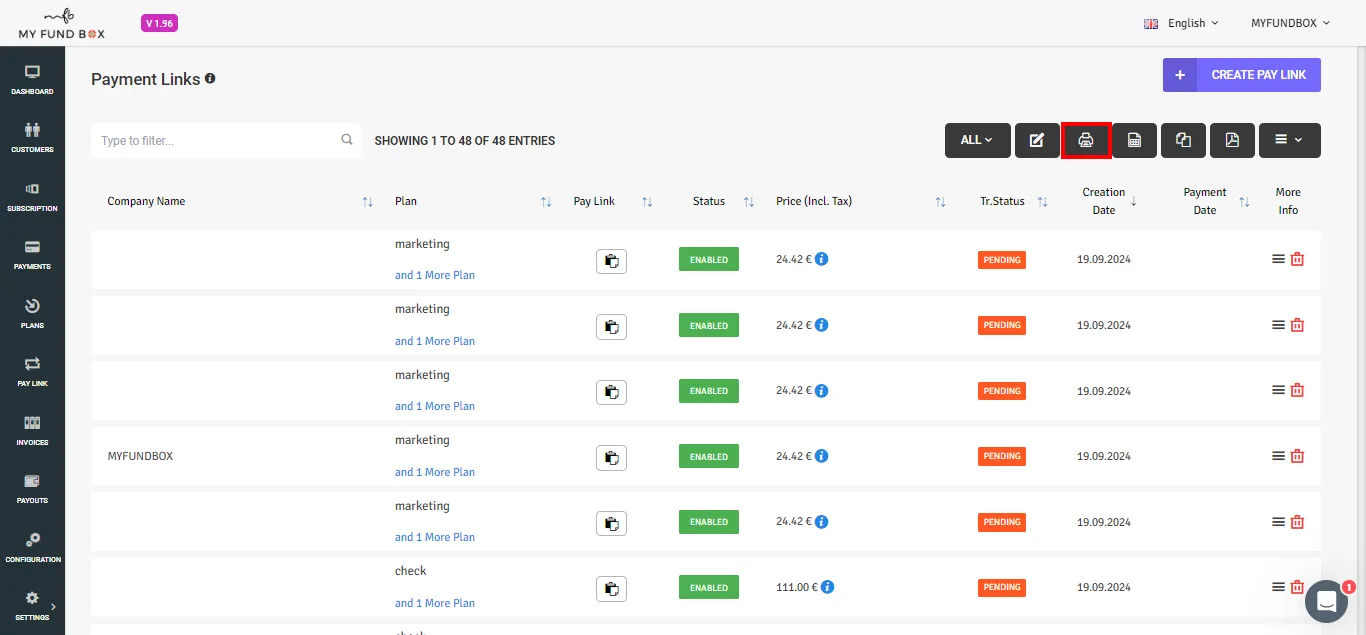Click the Create Pay Link button
Screen dimensions: 1366x635
1241,75
